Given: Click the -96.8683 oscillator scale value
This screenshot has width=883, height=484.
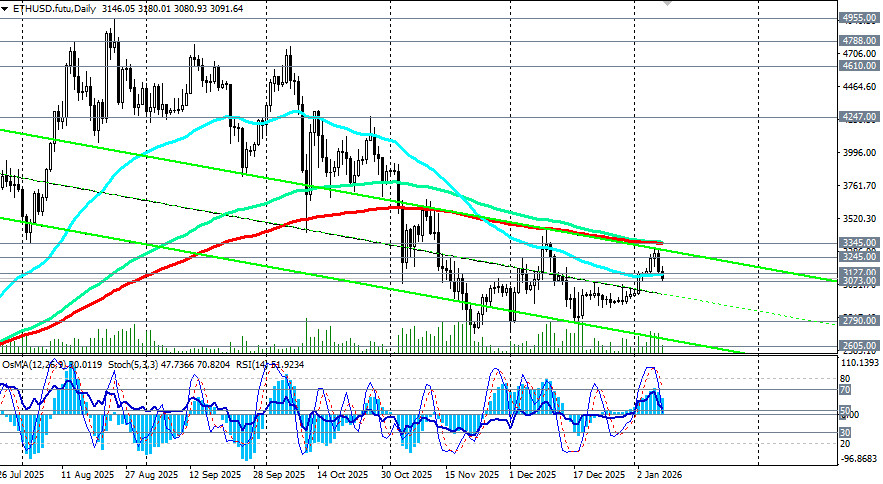Looking at the screenshot, I should [x=859, y=459].
